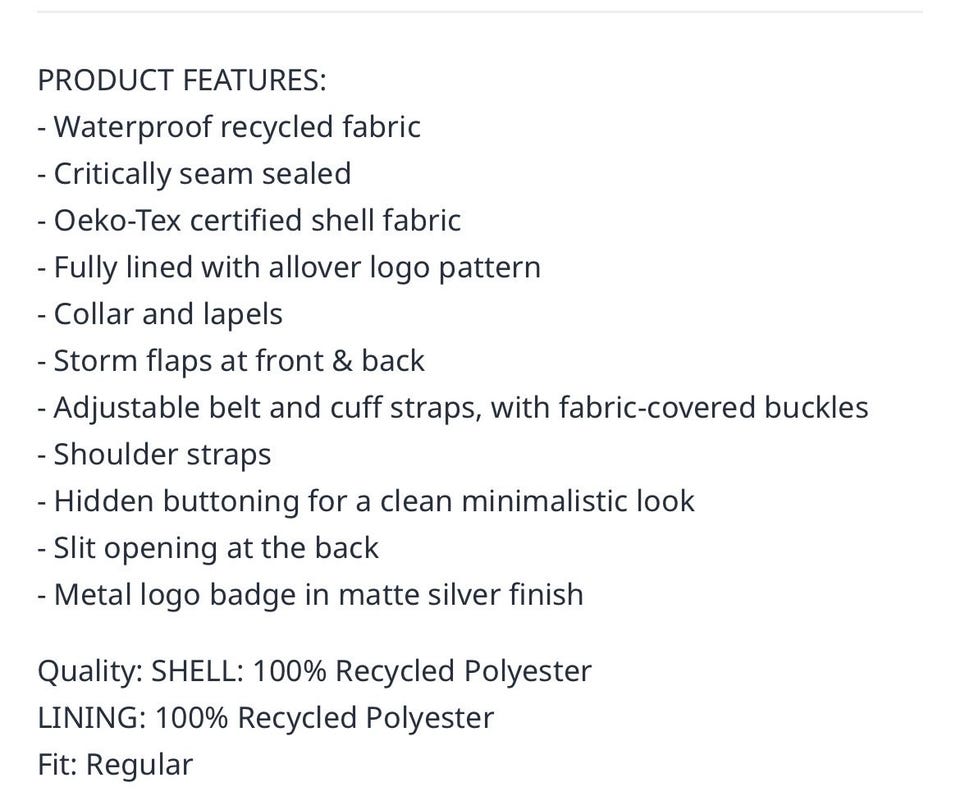Click Slit opening at the back line

pyautogui.click(x=208, y=549)
